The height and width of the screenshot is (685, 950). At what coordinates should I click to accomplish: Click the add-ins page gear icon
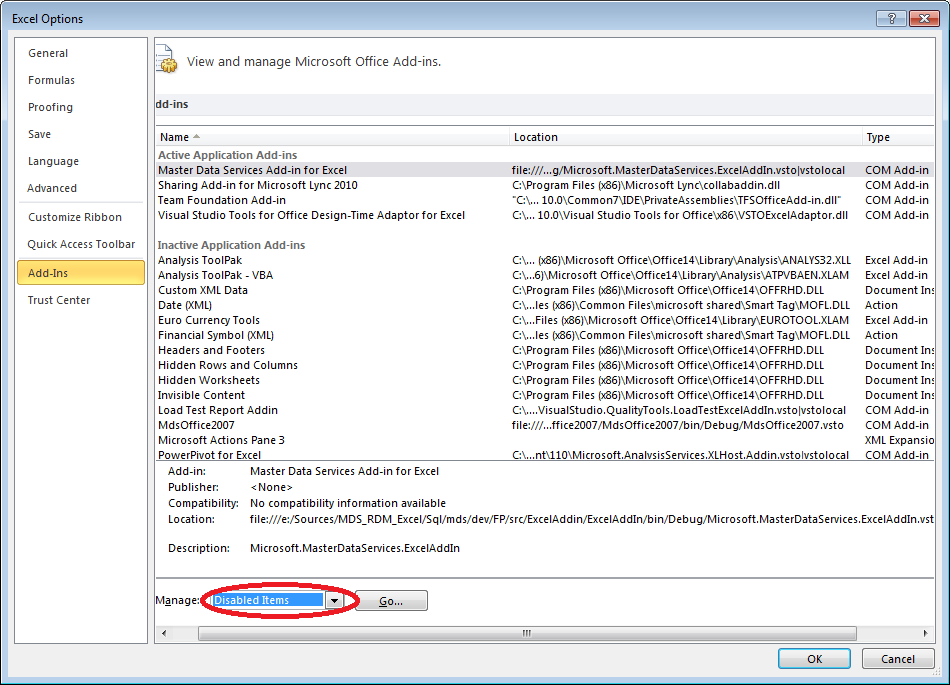(167, 60)
